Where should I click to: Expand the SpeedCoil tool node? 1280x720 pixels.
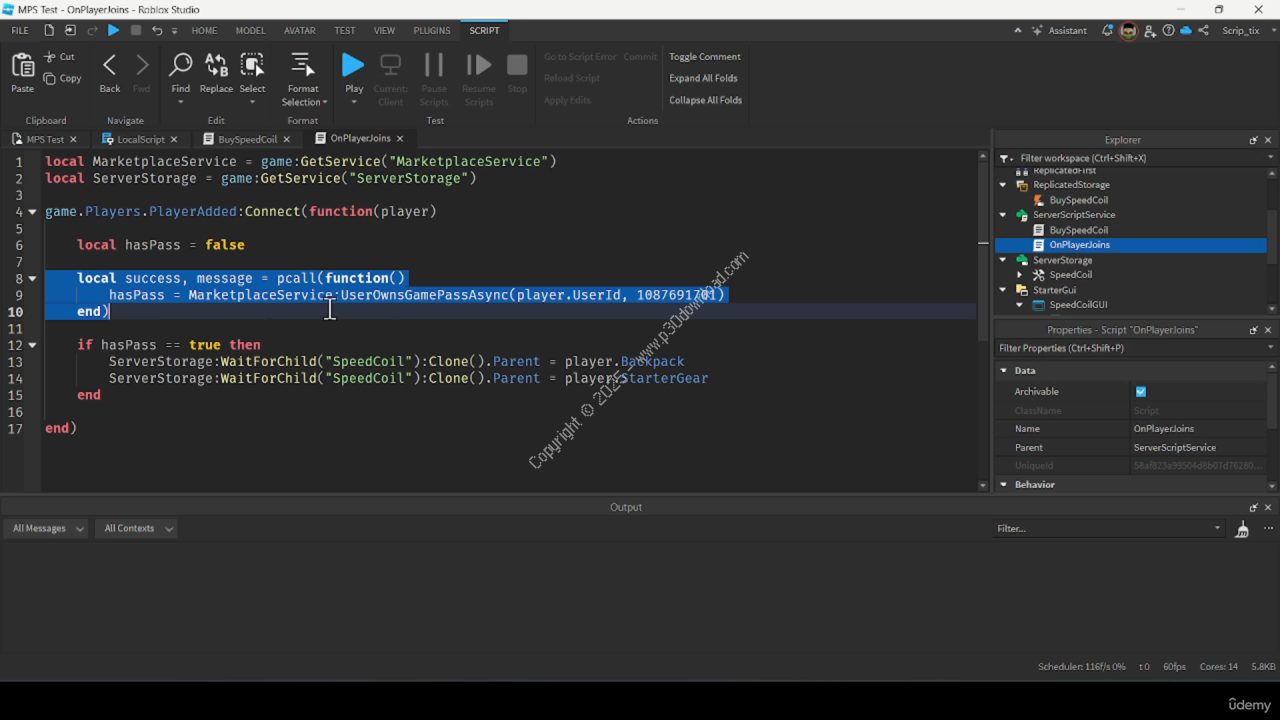[x=1020, y=275]
